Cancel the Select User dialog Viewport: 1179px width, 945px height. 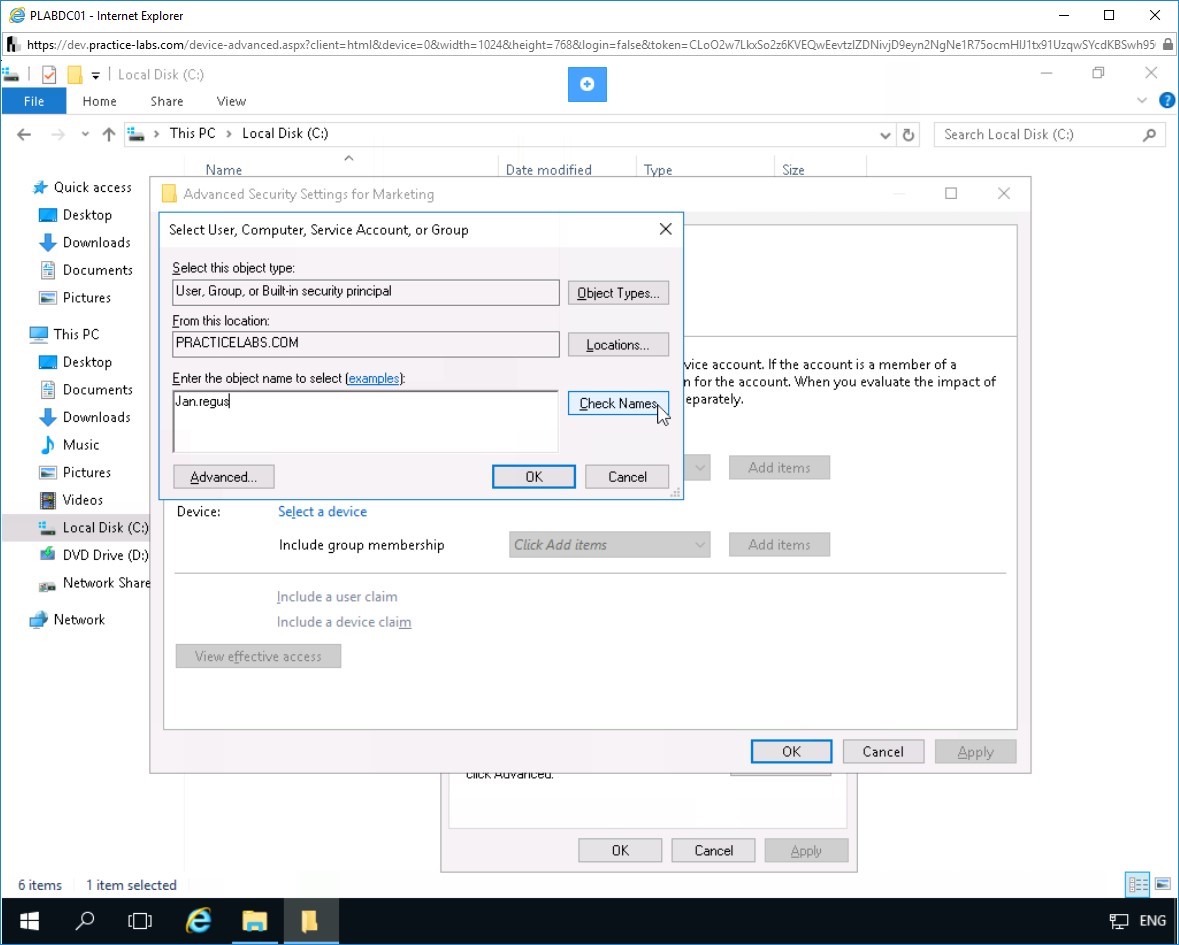[x=627, y=477]
